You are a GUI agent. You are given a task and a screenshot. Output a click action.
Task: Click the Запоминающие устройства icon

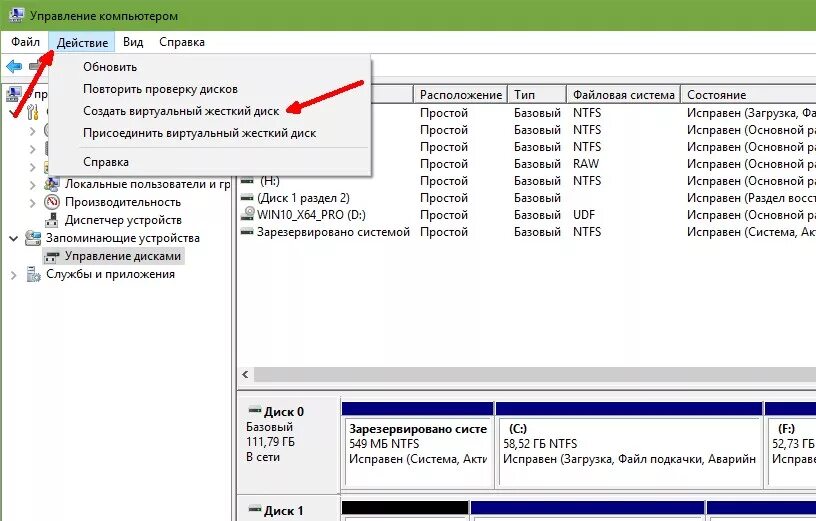[x=33, y=238]
